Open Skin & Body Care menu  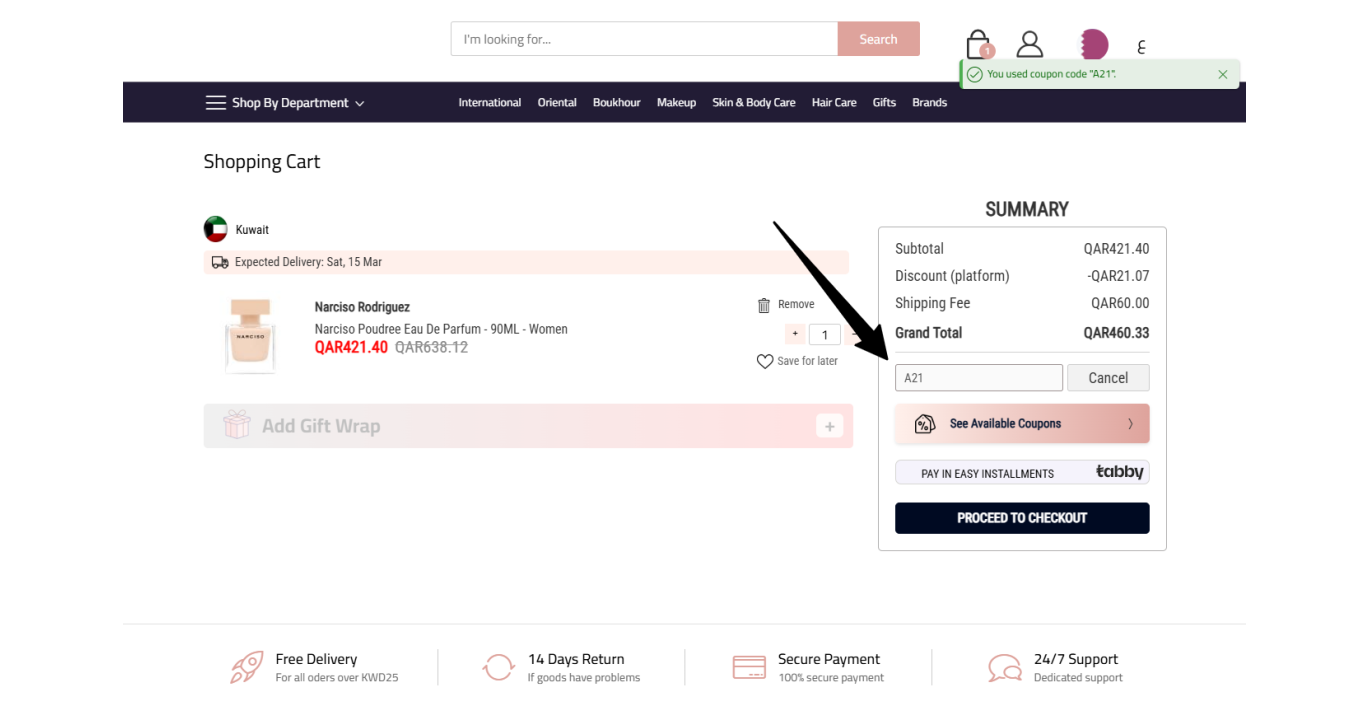pos(754,102)
